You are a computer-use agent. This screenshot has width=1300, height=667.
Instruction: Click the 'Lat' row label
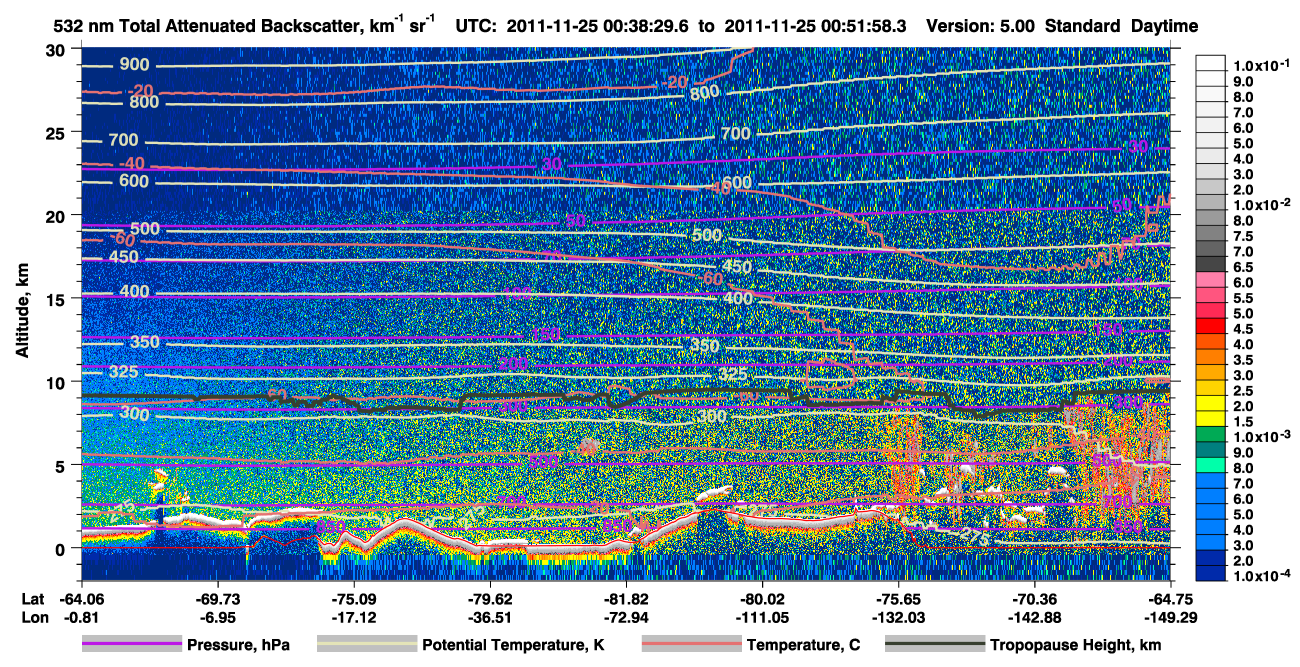(x=34, y=598)
